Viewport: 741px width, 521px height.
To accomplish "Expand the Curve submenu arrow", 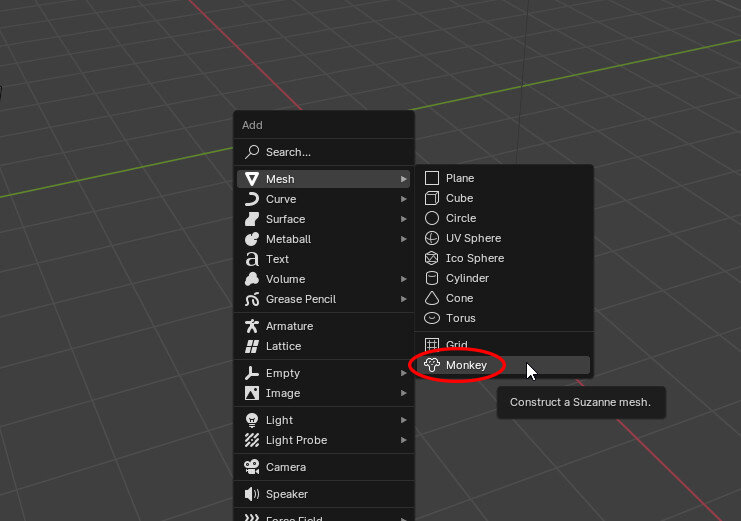I will [403, 199].
